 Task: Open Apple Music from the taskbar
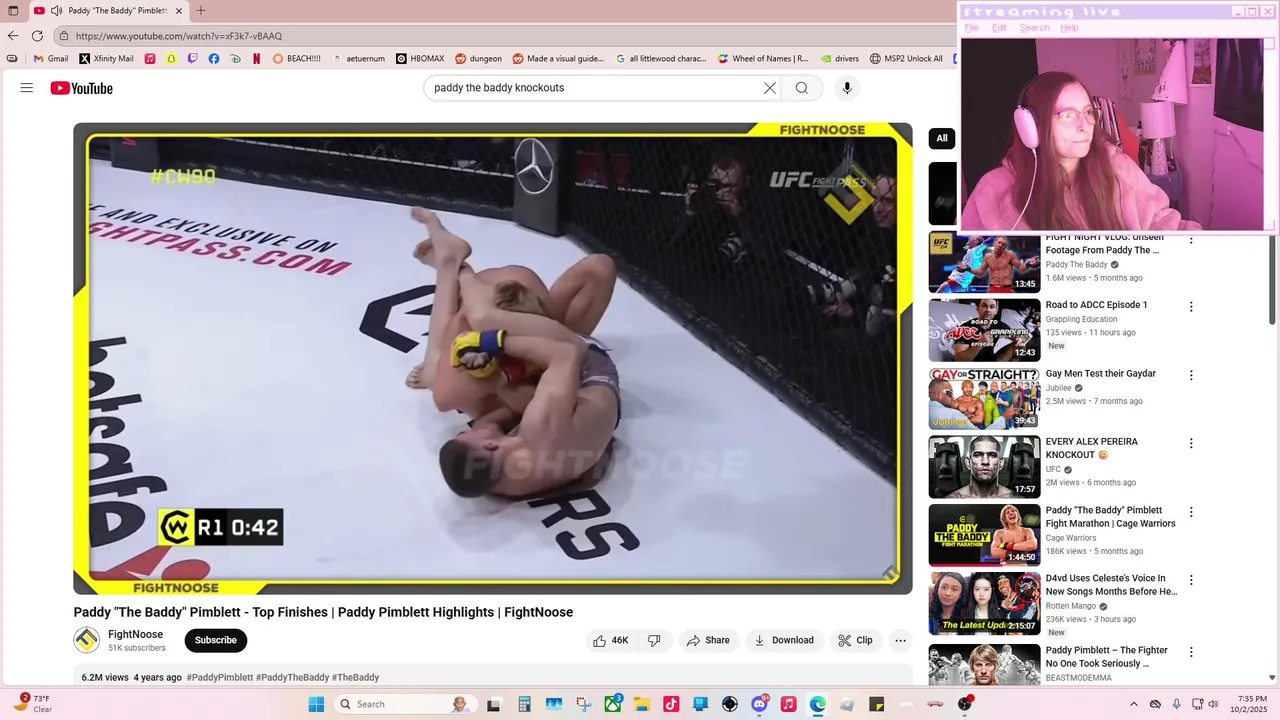click(788, 704)
